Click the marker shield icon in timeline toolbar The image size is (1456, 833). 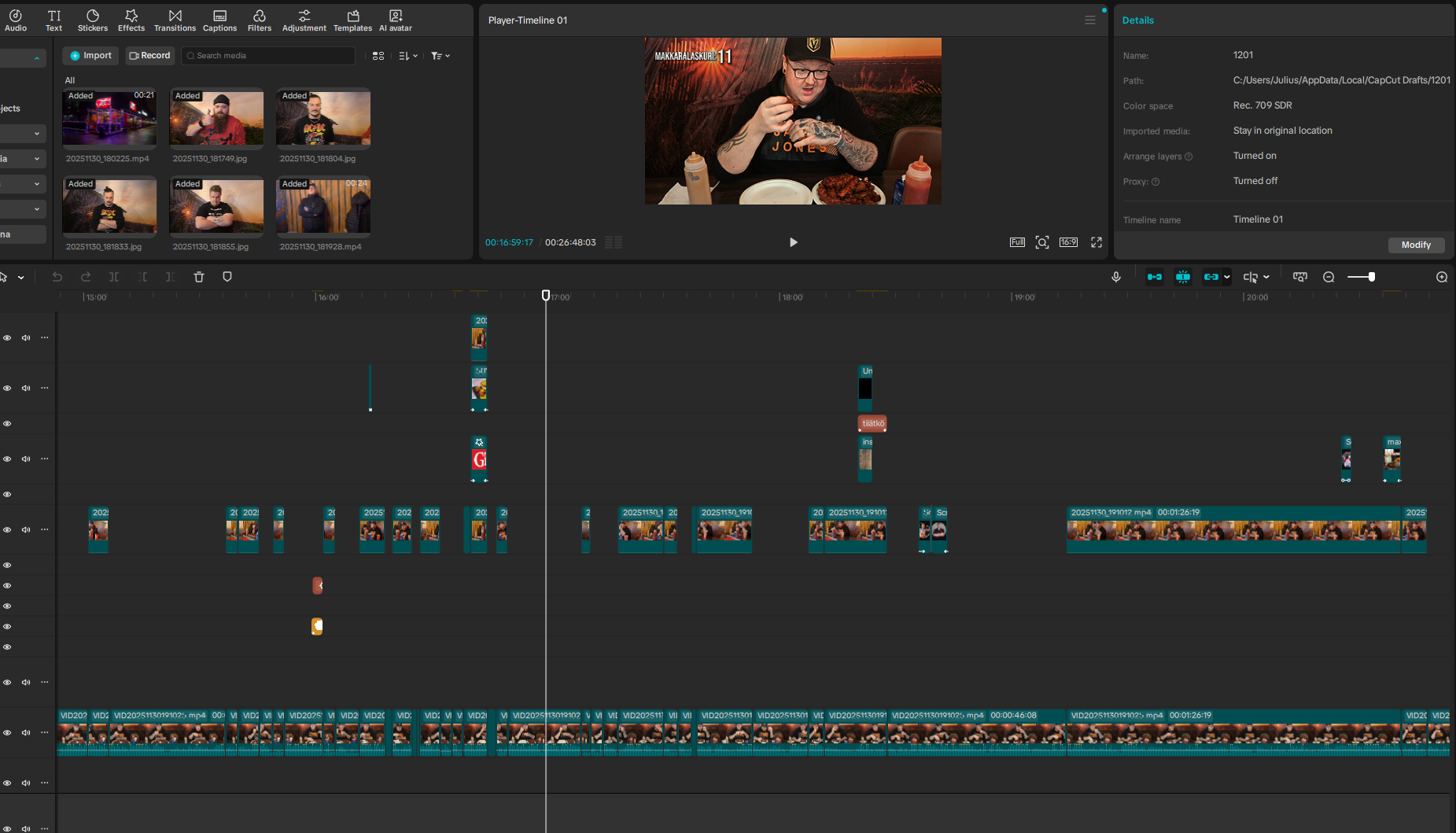(x=227, y=277)
